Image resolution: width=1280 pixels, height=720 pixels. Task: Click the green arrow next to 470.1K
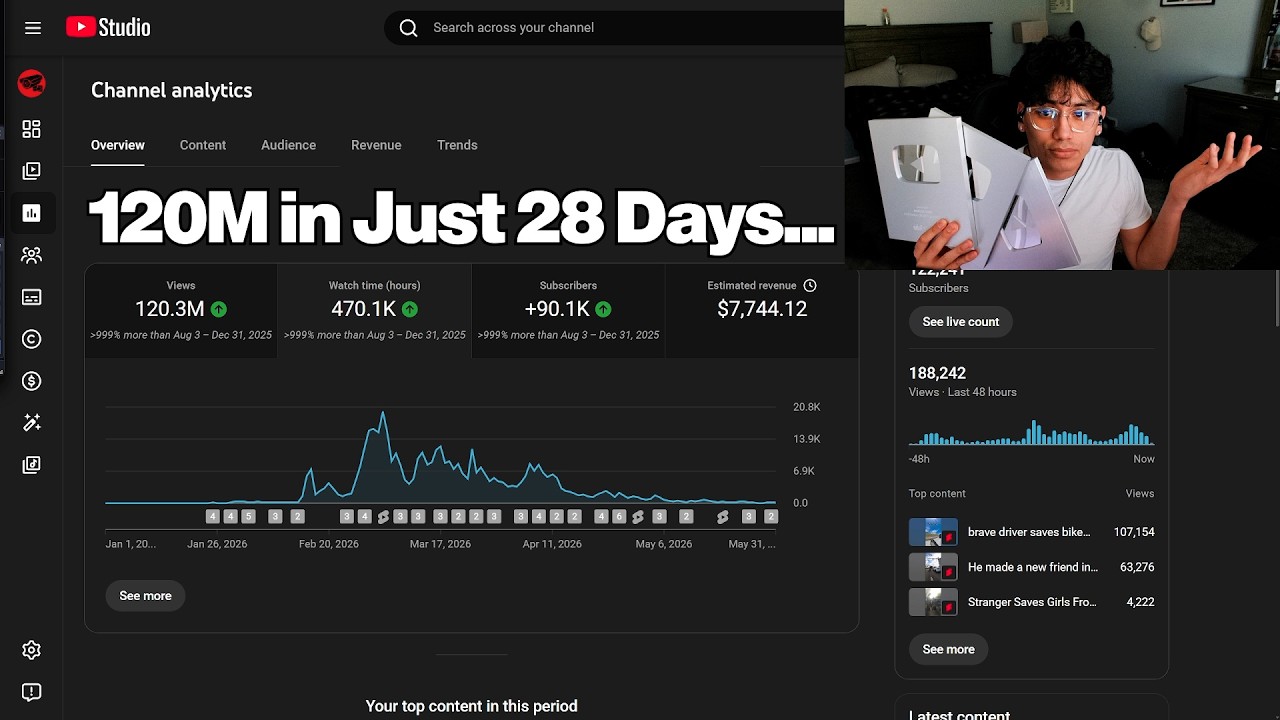[410, 310]
